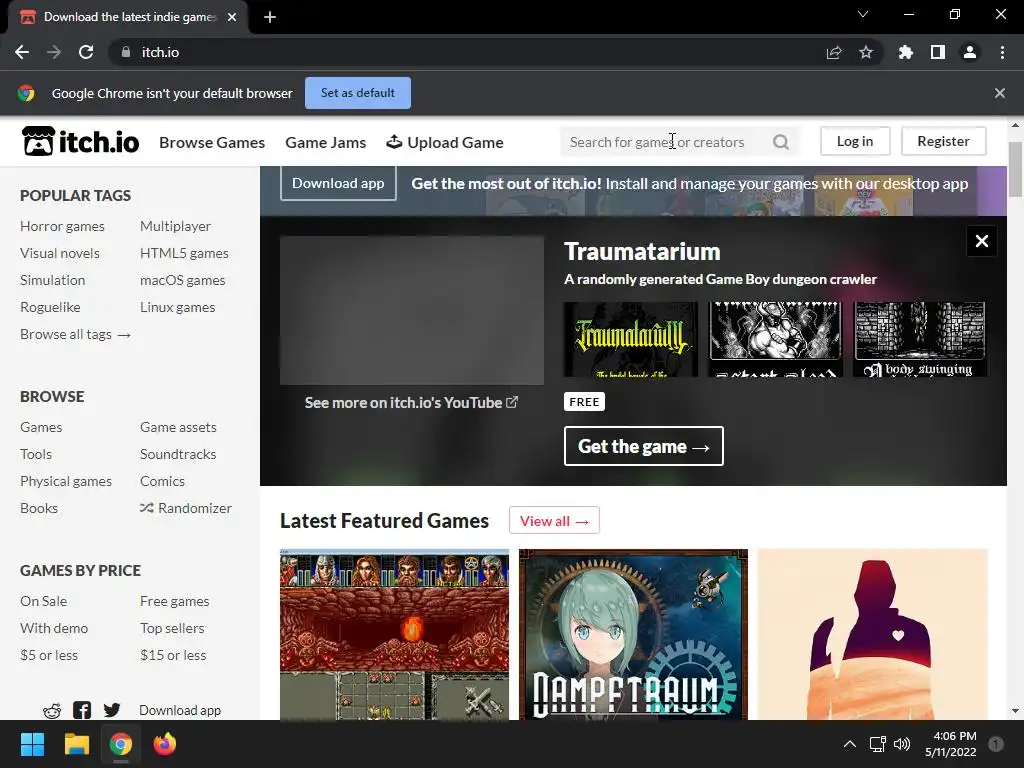The height and width of the screenshot is (768, 1024).
Task: Open Traumatarium title screenshot thumbnail
Action: [x=631, y=339]
